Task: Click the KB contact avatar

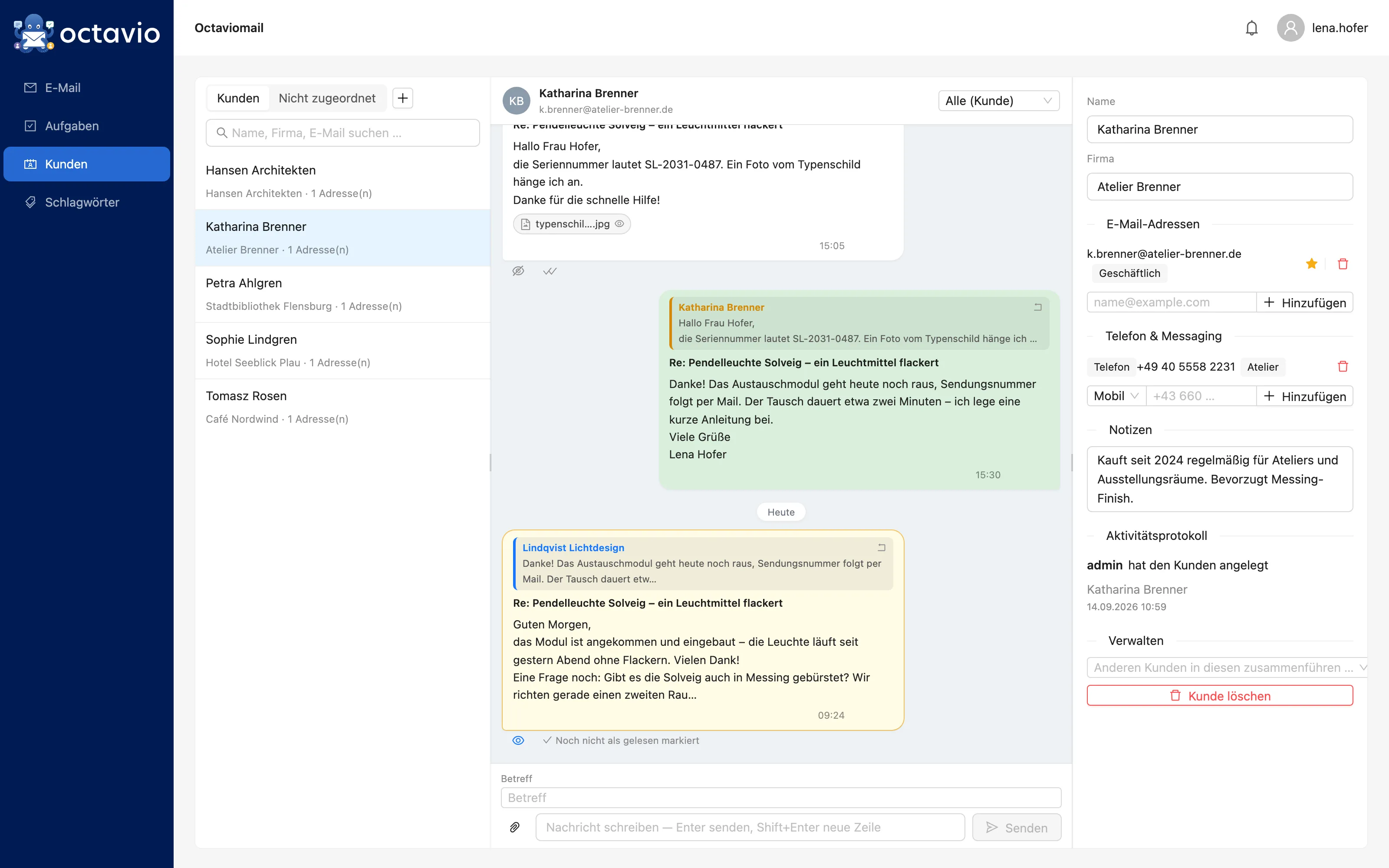Action: 516,101
